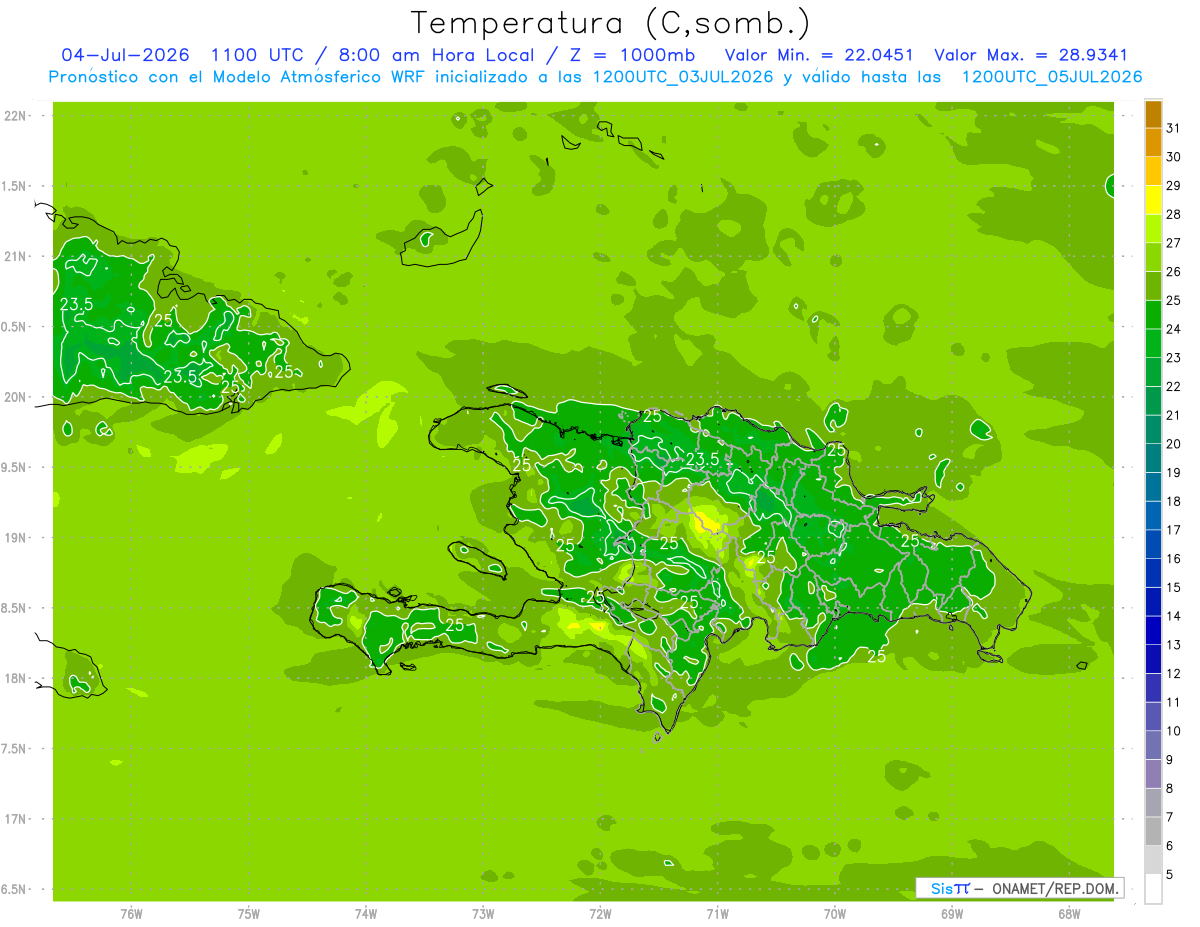The image size is (1200, 927).
Task: Click the 'SisTT – ONAMET/REP.DOM.' credit box
Action: [1020, 888]
